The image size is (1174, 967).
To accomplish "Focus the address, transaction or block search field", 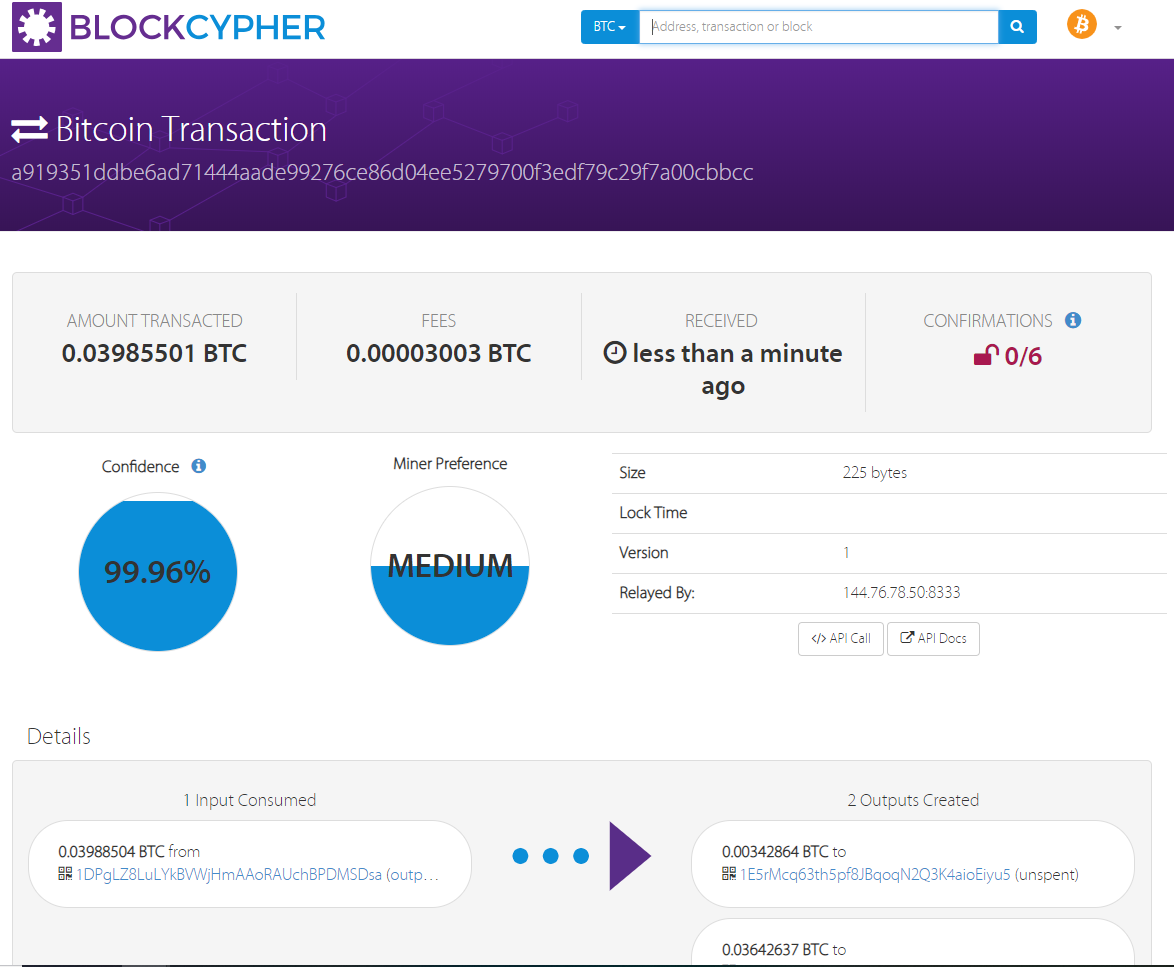I will tap(818, 27).
